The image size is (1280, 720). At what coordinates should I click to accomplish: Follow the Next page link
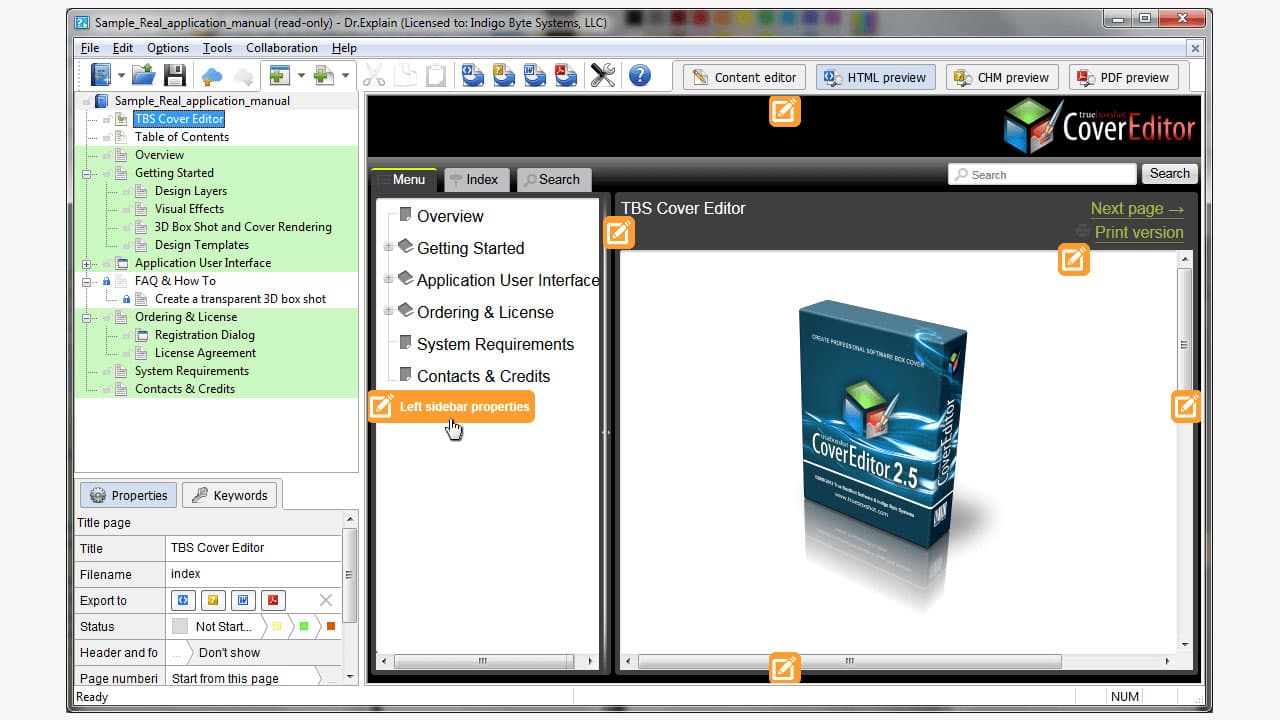point(1136,208)
